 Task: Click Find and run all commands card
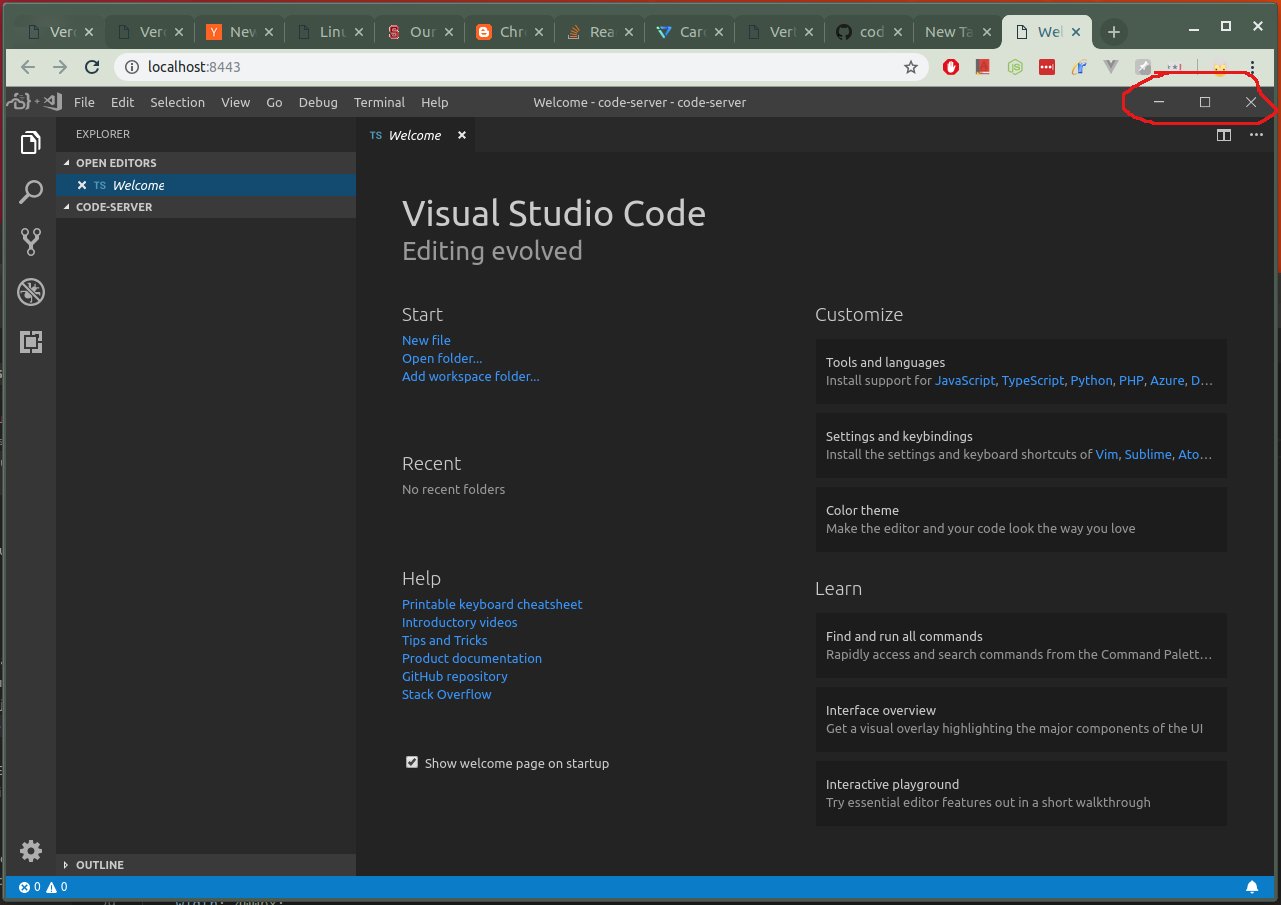click(1021, 645)
